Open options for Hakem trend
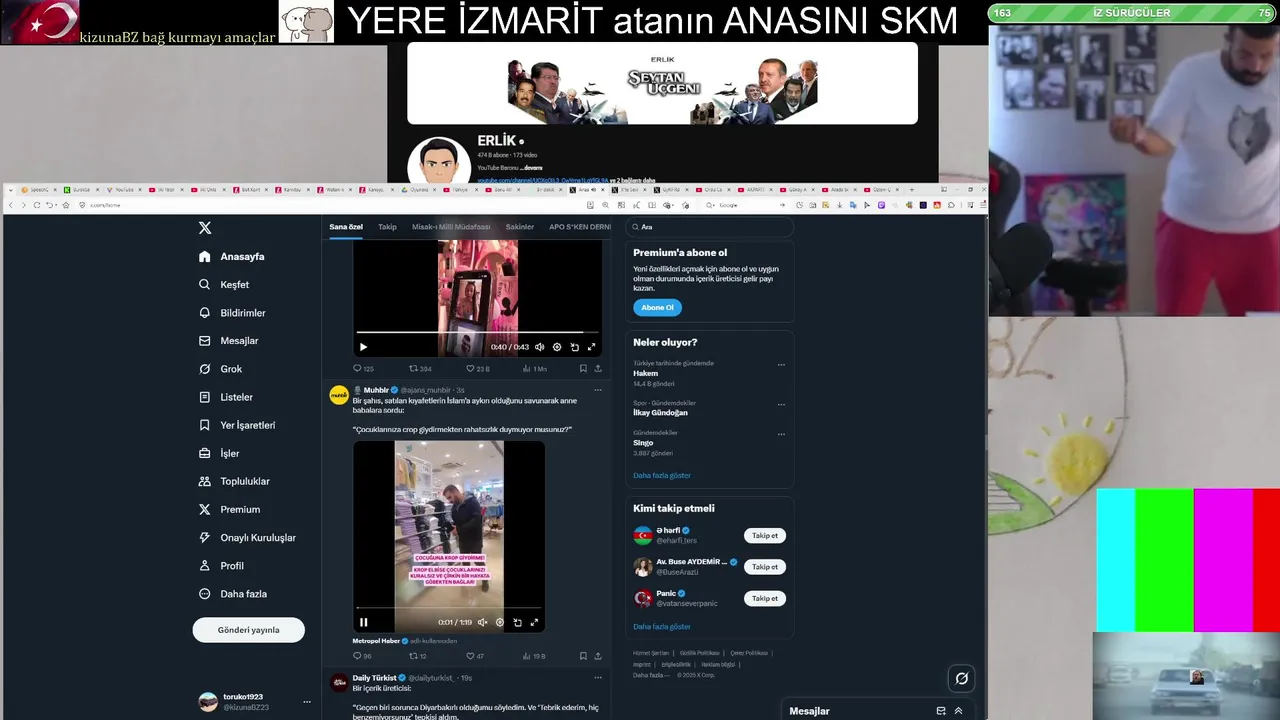Viewport: 1280px width, 720px height. coord(781,365)
